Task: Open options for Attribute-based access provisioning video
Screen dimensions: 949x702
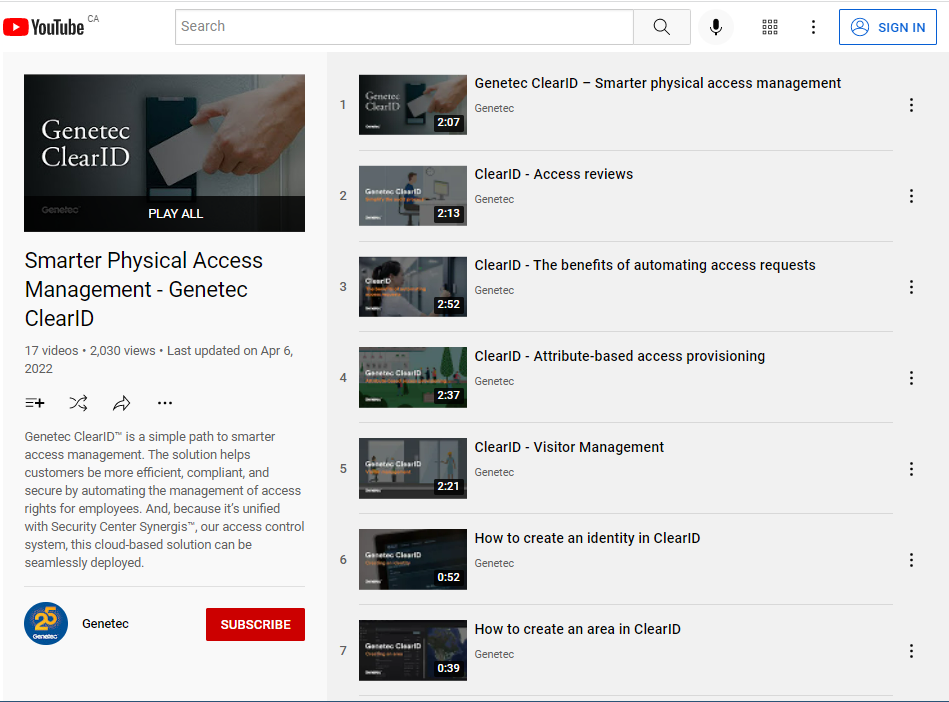Action: pyautogui.click(x=911, y=378)
